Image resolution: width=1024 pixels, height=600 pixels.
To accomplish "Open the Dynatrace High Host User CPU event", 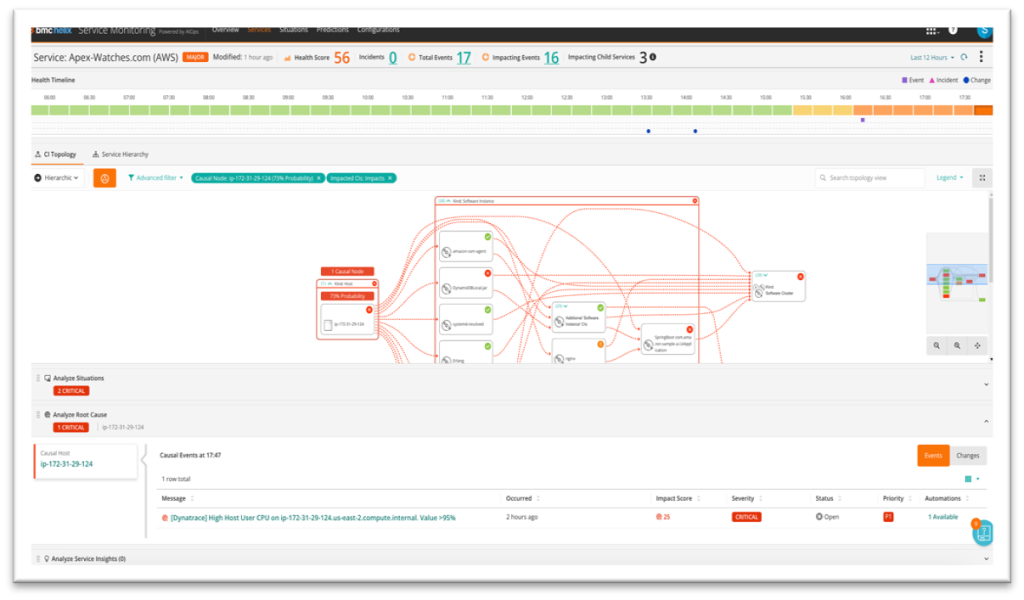I will pos(313,518).
